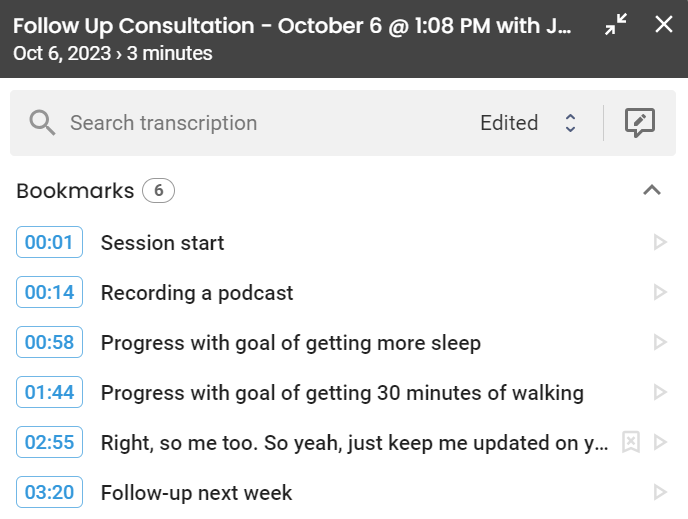This screenshot has height=519, width=688.
Task: Click the magnifying glass search icon
Action: [42, 123]
